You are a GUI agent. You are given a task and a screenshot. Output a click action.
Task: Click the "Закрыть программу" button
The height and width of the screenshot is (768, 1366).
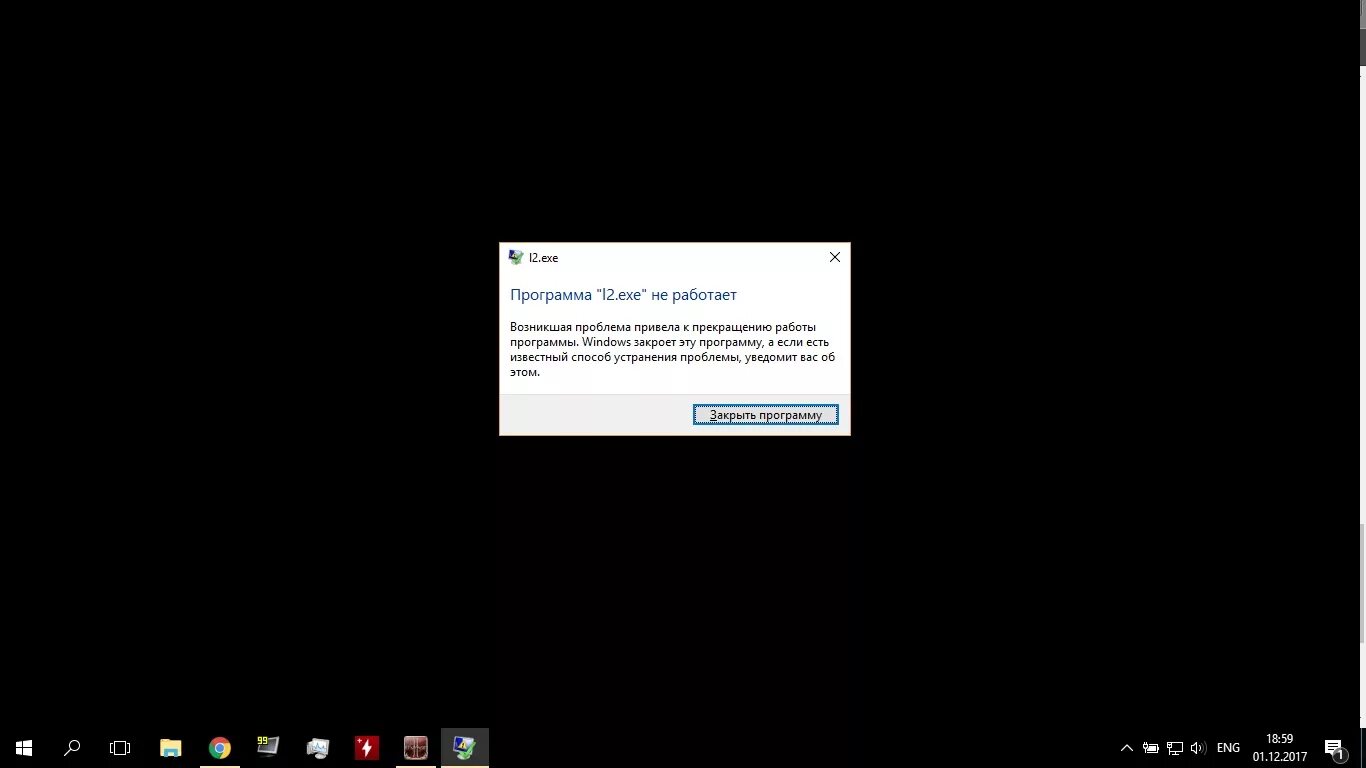coord(765,415)
